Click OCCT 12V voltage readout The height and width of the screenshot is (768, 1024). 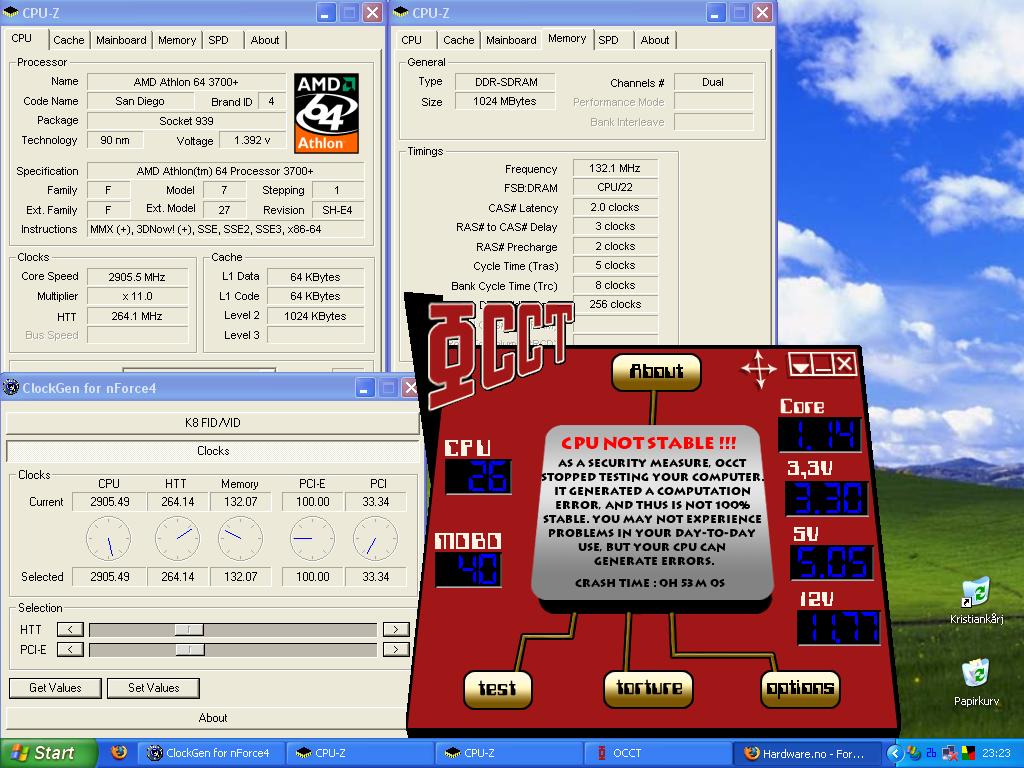tap(839, 628)
